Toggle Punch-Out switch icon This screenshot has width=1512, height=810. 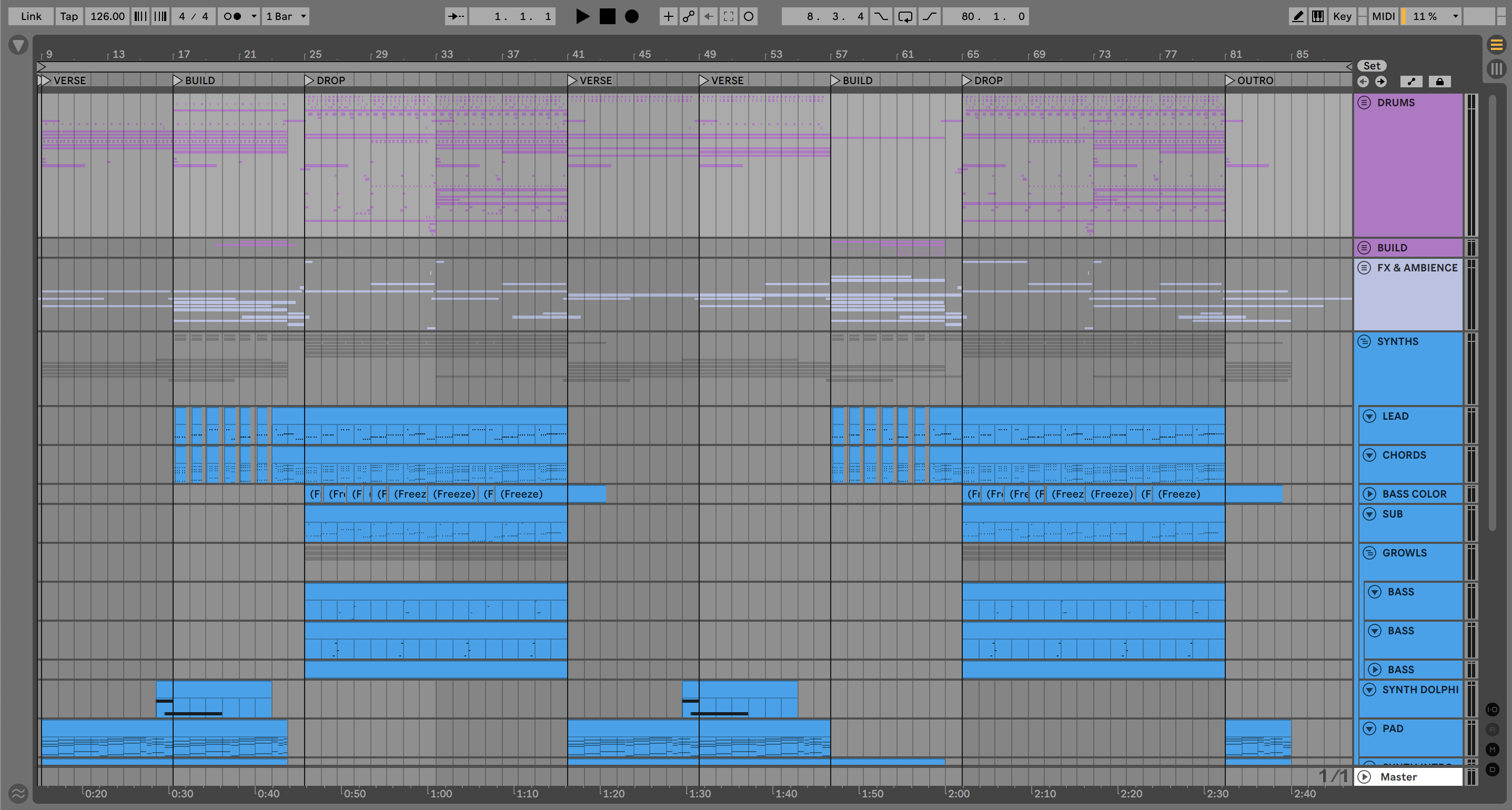point(929,16)
